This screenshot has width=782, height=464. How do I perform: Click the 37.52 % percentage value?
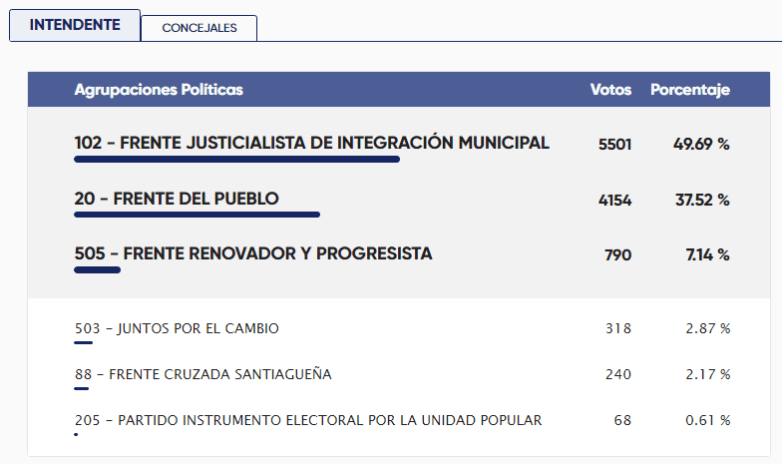(x=702, y=200)
